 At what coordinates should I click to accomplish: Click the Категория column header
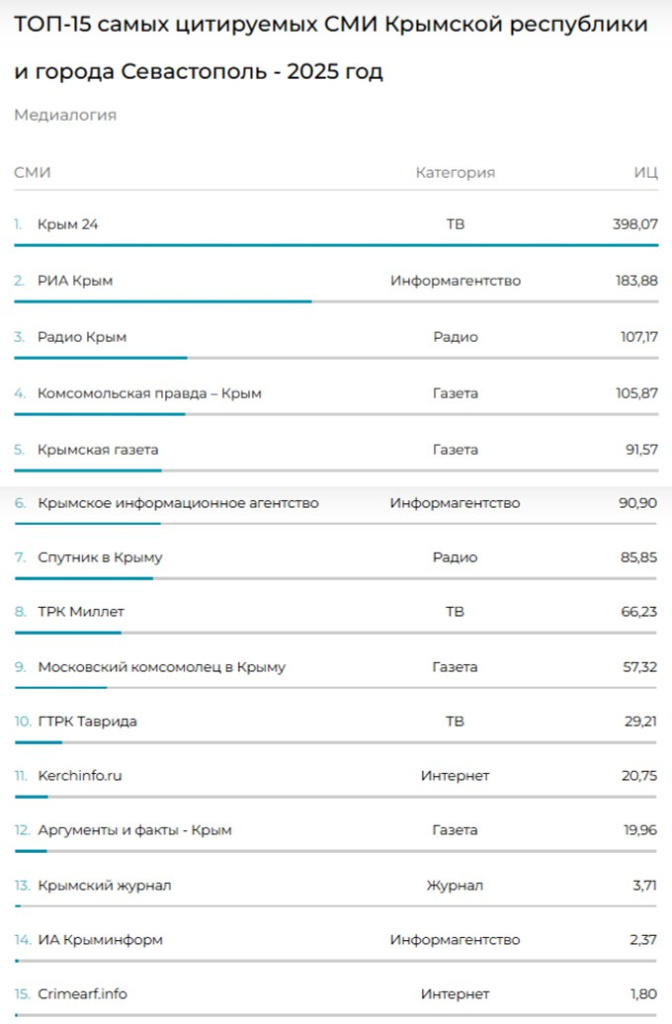pos(455,173)
